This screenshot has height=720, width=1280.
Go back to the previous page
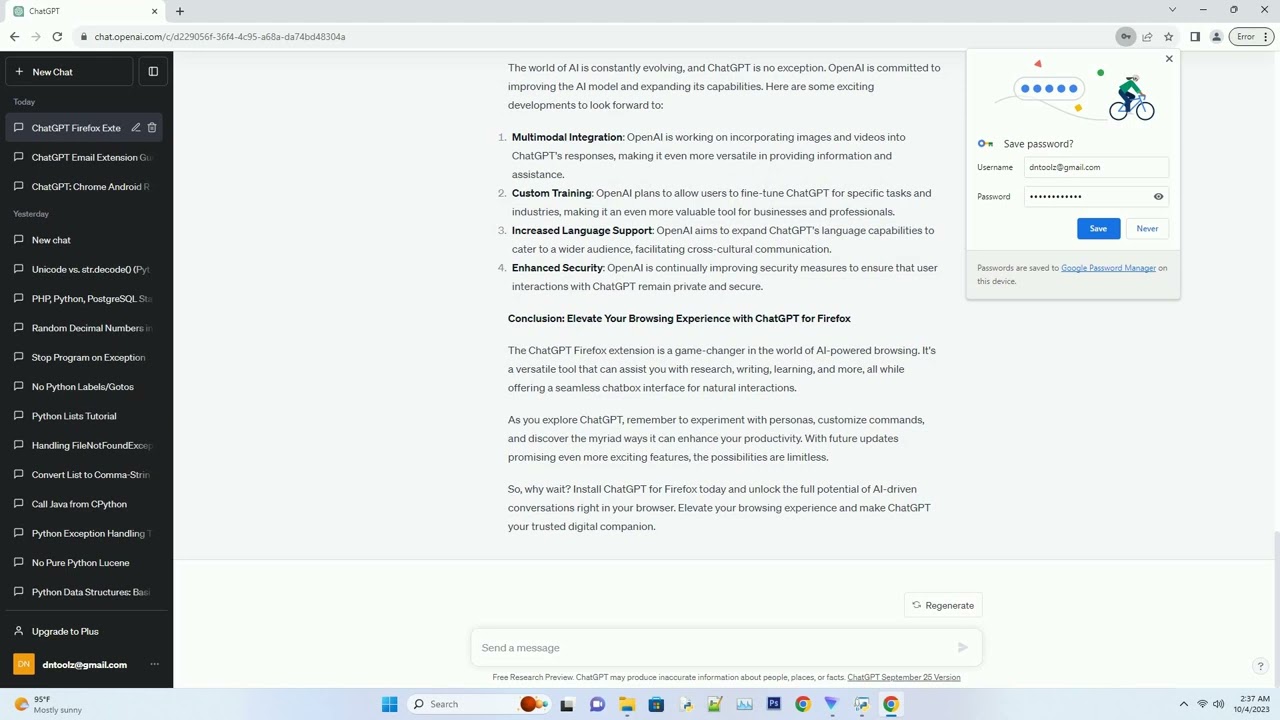(x=14, y=37)
